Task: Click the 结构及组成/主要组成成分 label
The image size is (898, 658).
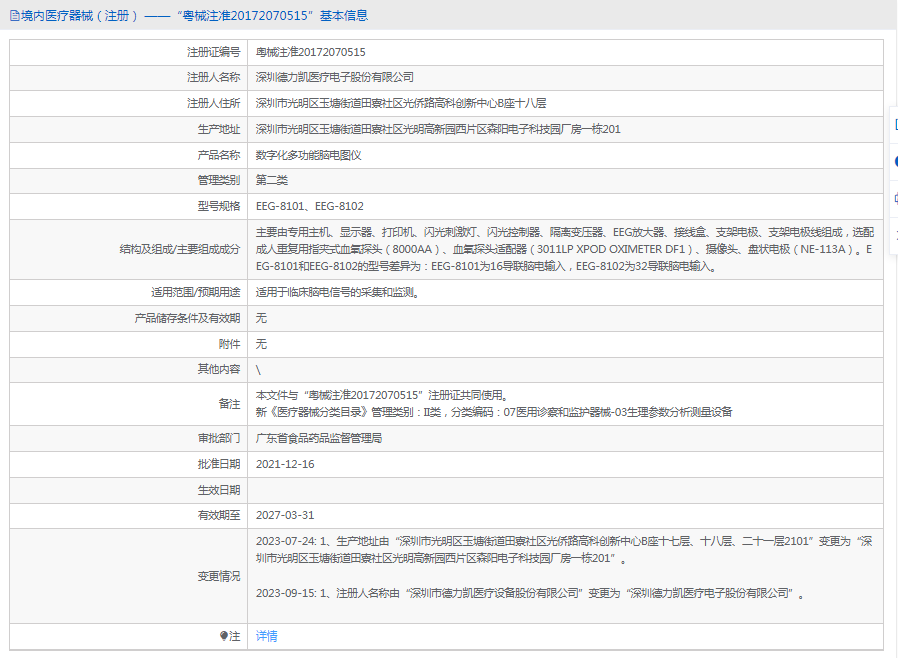Action: 180,249
